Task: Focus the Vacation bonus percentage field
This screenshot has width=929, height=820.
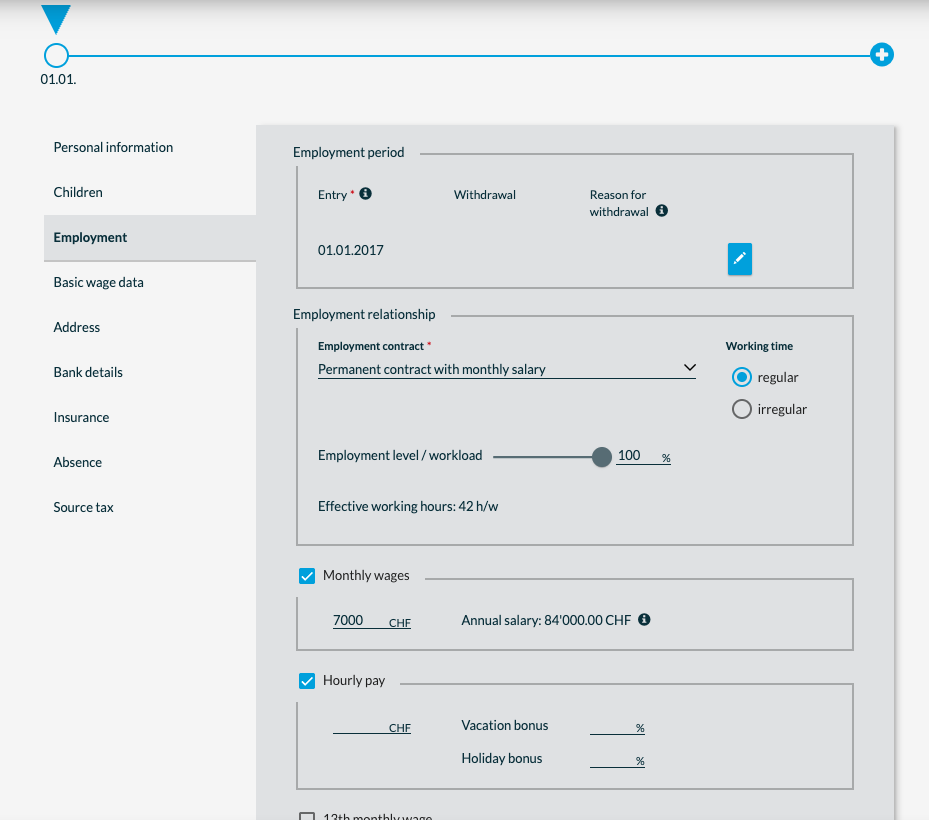Action: [x=617, y=726]
